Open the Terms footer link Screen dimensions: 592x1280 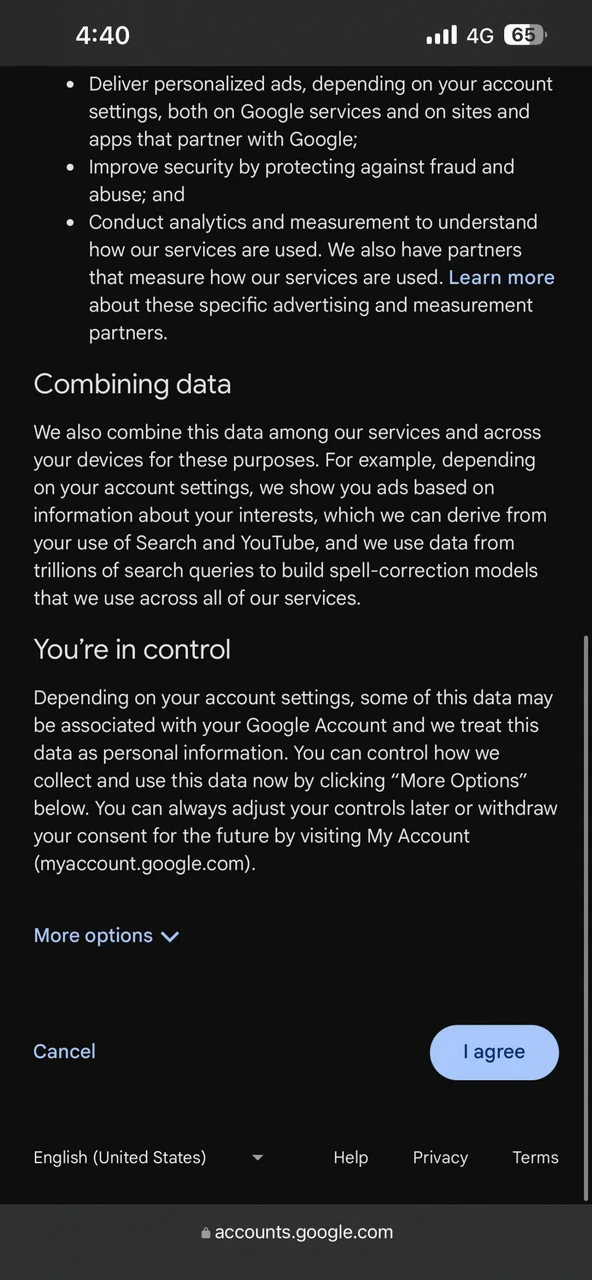[535, 1157]
